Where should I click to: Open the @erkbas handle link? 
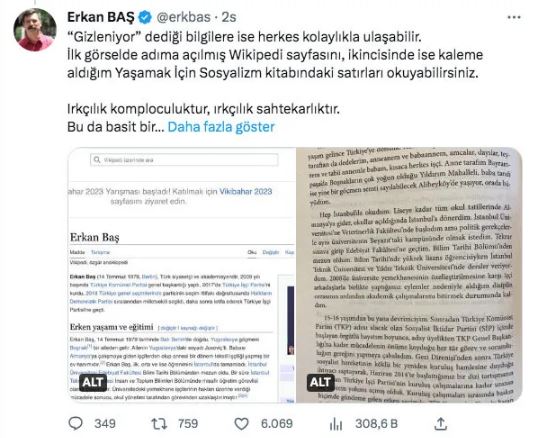coord(184,17)
